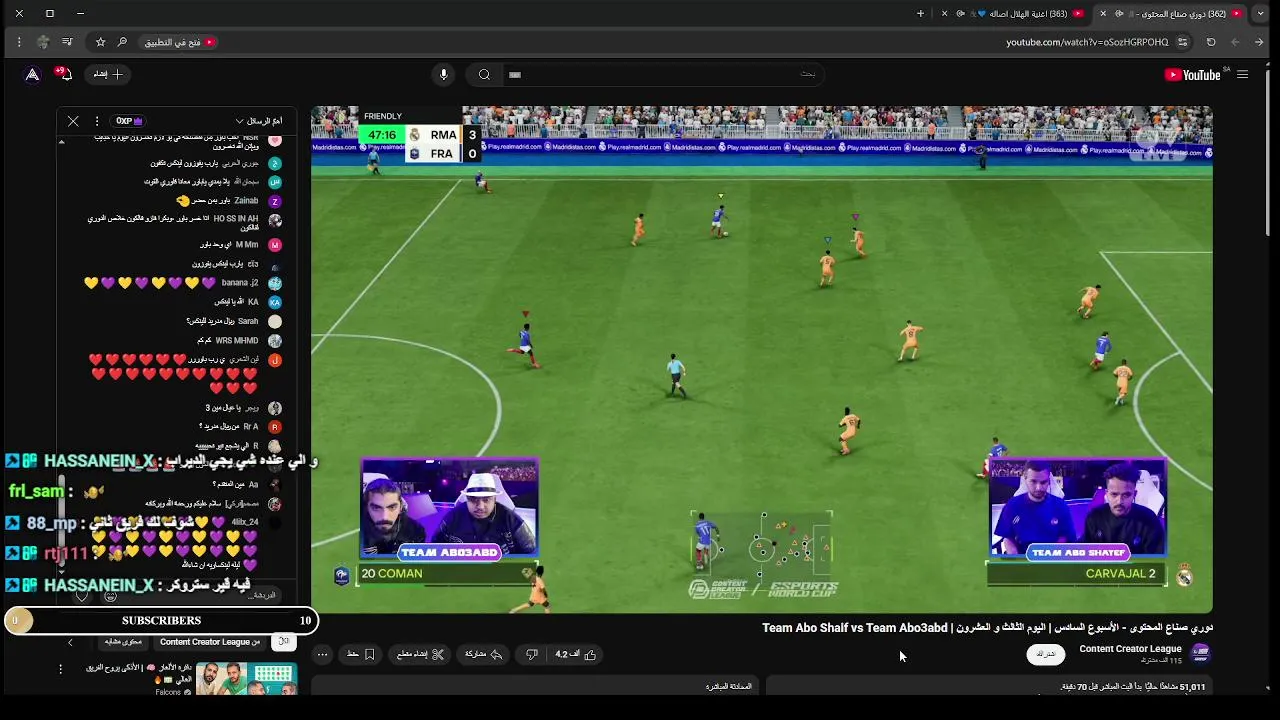Expand the top chat messages (أهم الرسائل) dropdown
This screenshot has height=720, width=1280.
tap(259, 121)
